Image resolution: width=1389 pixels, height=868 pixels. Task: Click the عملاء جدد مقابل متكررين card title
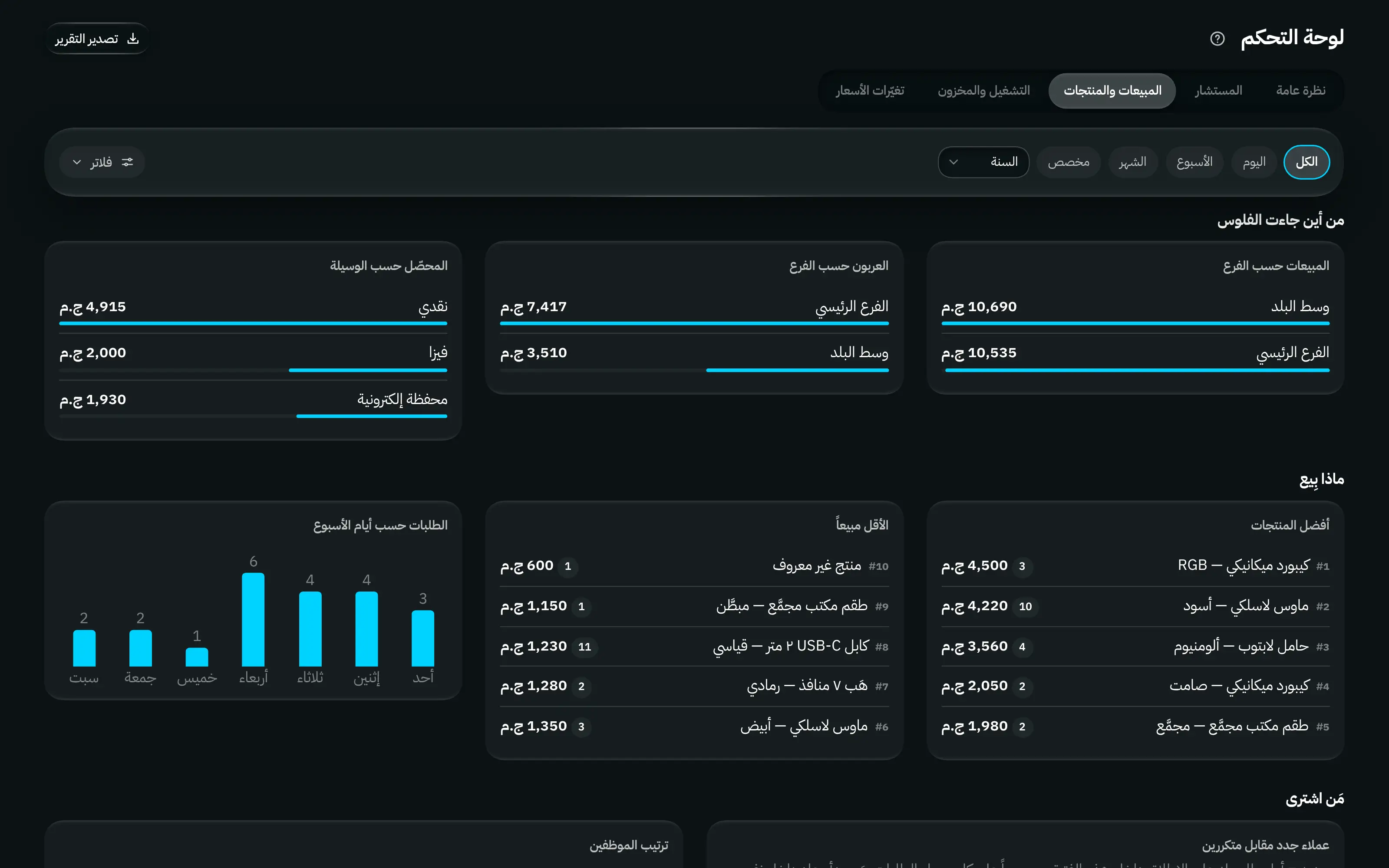[1266, 845]
